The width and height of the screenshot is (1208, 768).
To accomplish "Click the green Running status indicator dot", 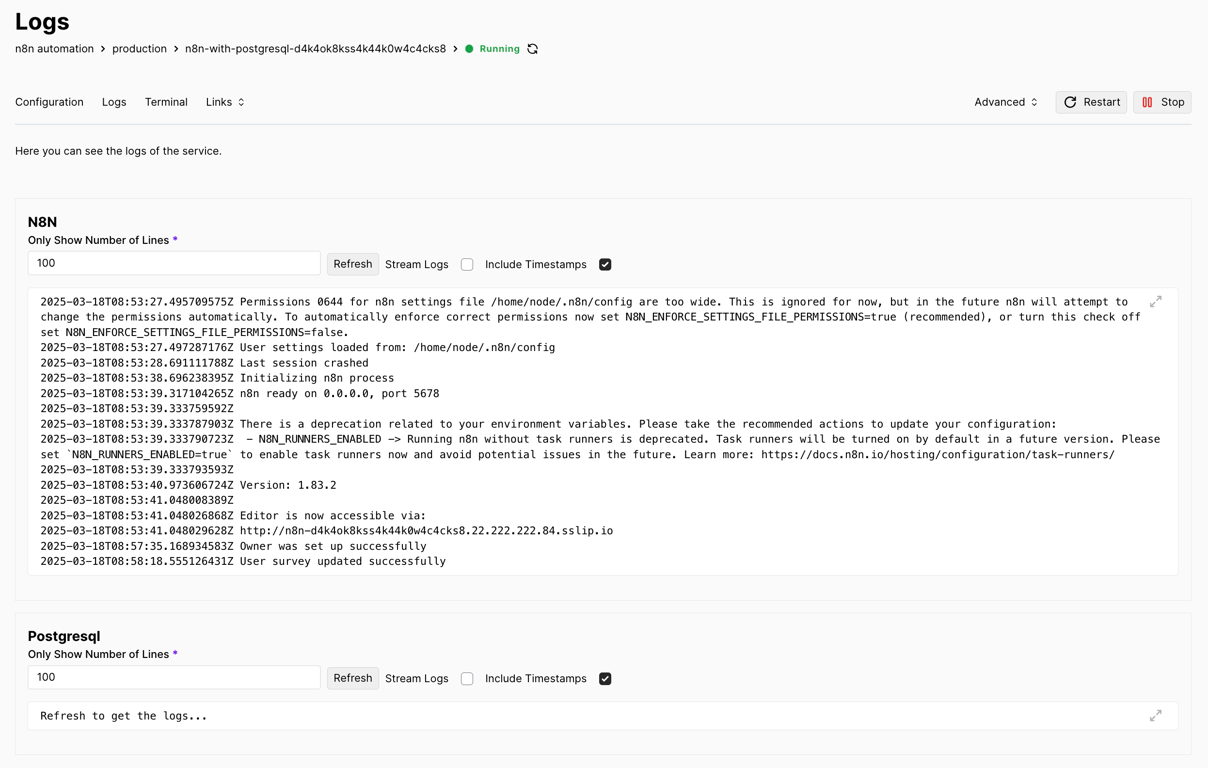I will (x=470, y=48).
